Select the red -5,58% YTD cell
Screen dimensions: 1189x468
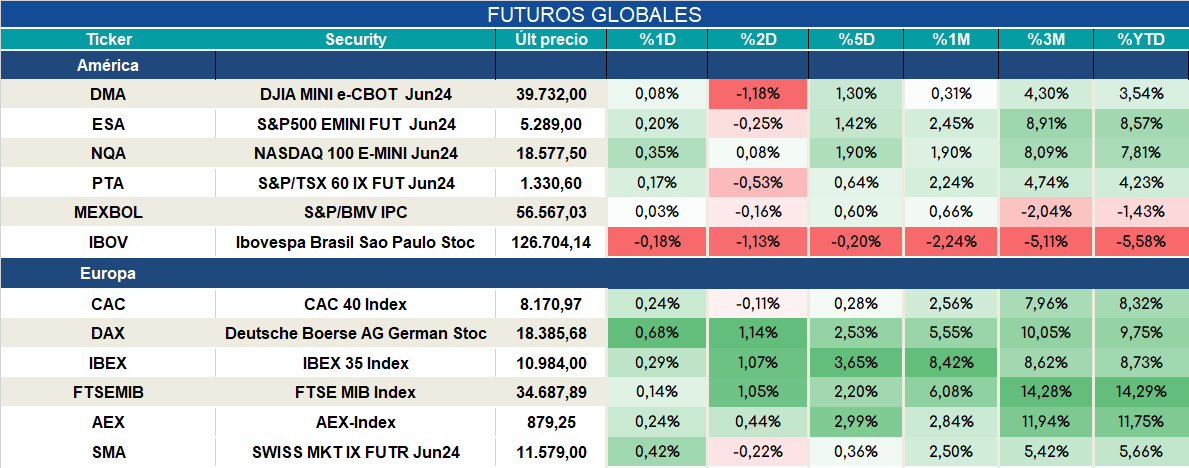pos(1140,243)
